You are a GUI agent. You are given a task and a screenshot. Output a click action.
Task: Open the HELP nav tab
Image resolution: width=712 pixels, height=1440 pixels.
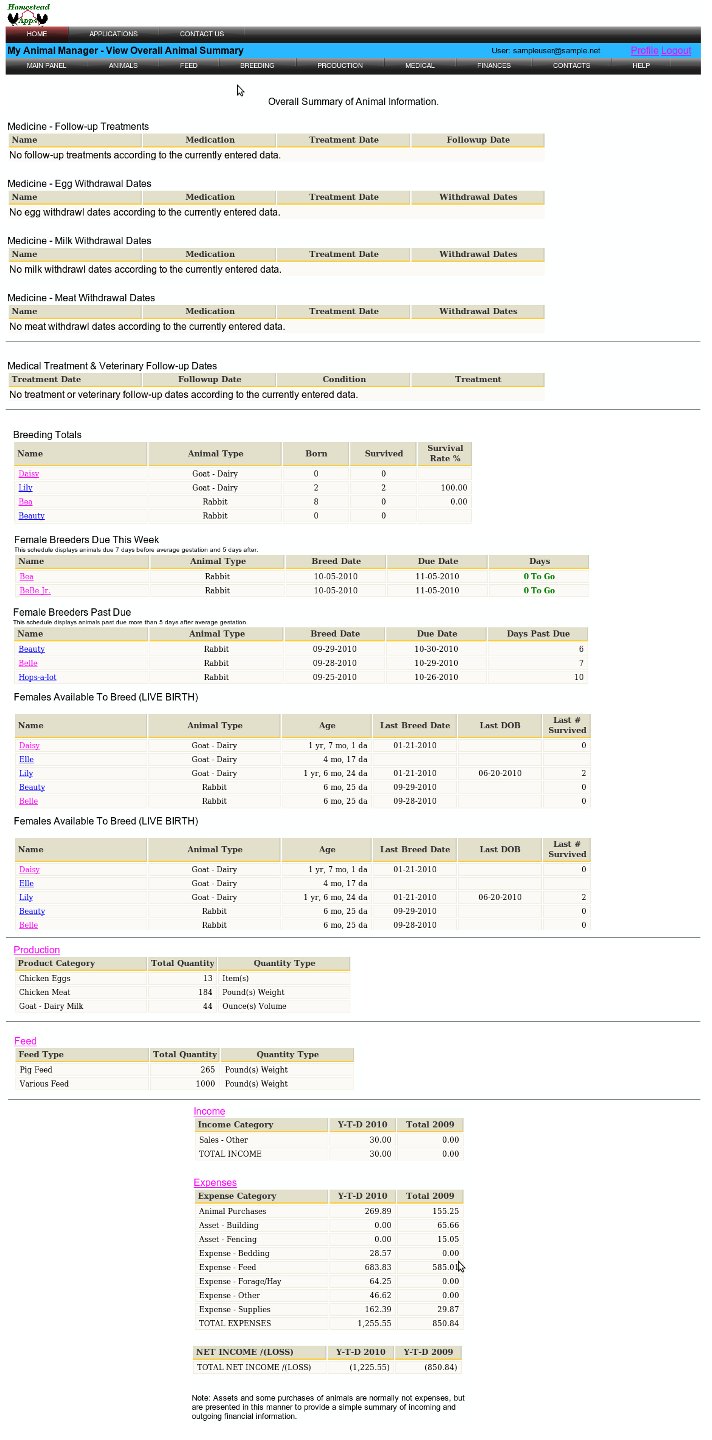click(641, 66)
